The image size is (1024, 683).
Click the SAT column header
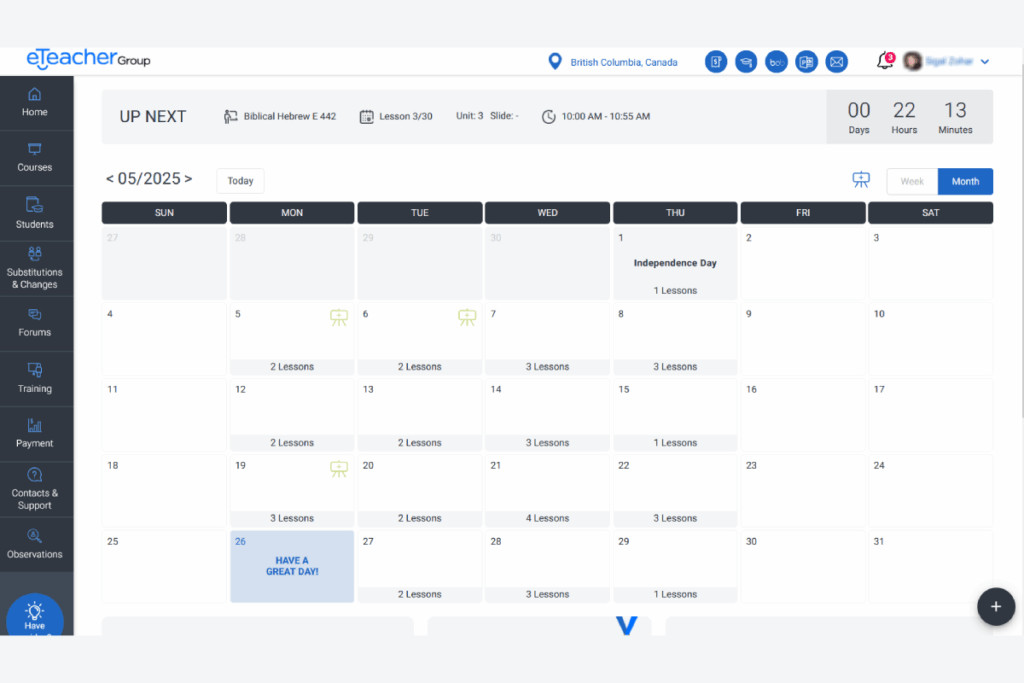point(931,213)
